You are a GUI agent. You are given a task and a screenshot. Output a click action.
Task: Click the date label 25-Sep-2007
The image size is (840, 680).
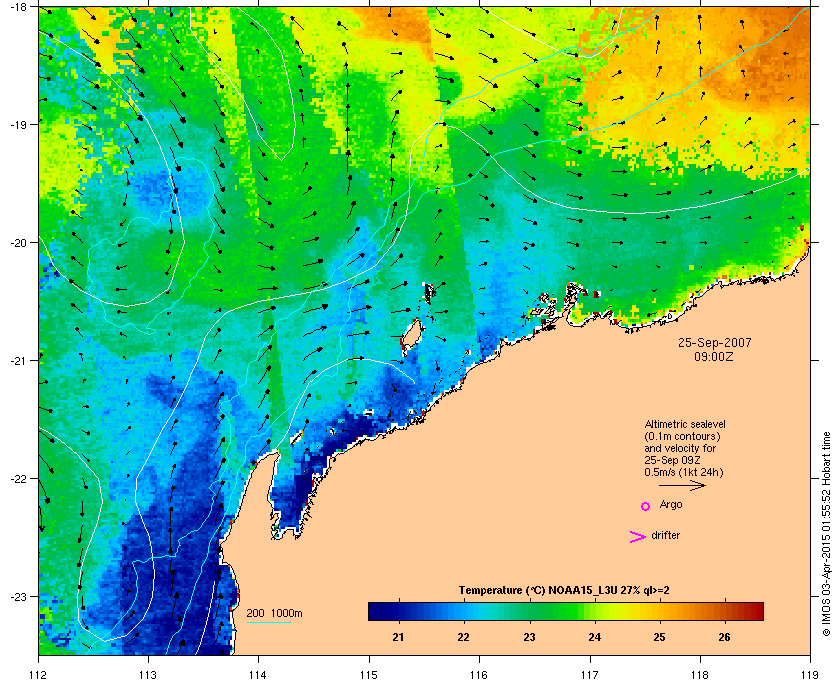click(x=715, y=342)
